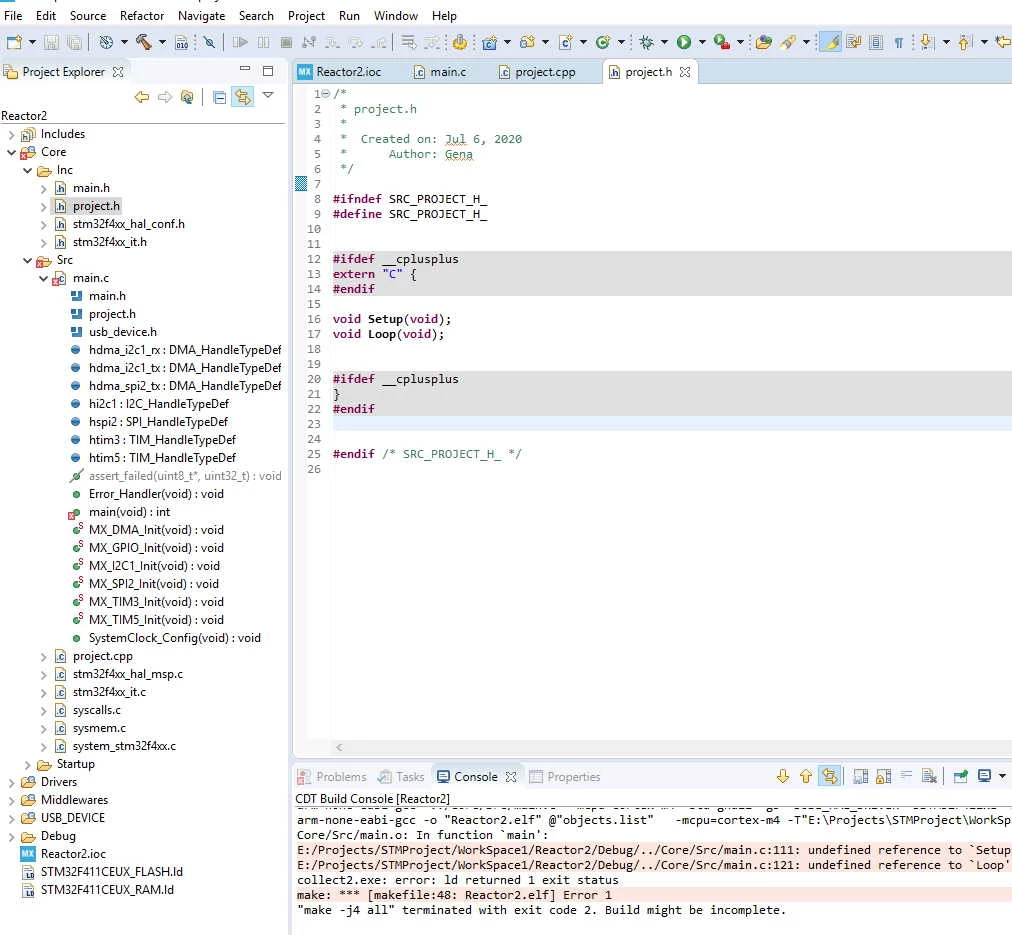Click Collapse All icon in Project Explorer
Viewport: 1012px width, 935px height.
point(219,97)
